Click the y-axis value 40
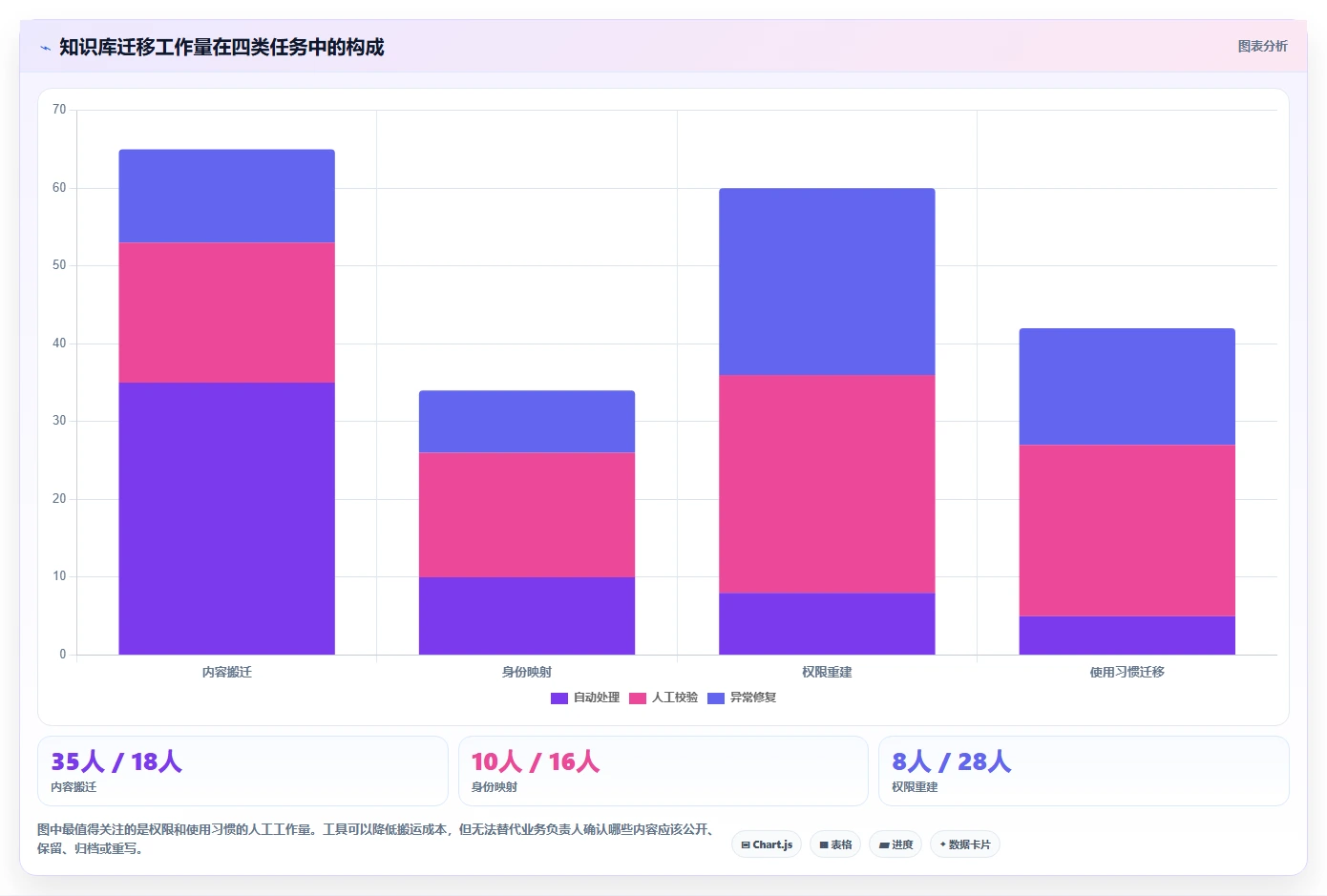 pos(59,344)
